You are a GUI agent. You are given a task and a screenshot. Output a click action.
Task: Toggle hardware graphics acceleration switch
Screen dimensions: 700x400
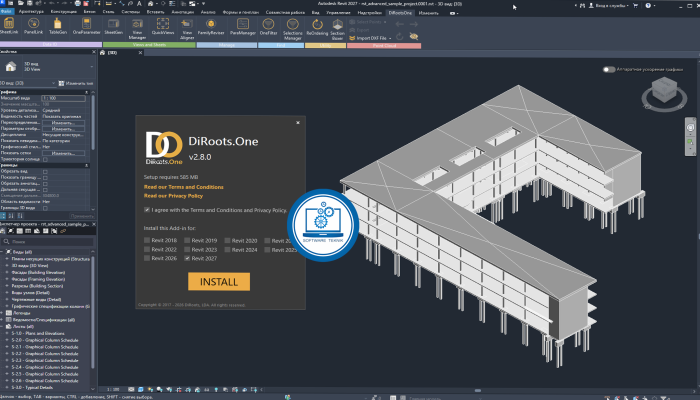tap(609, 70)
